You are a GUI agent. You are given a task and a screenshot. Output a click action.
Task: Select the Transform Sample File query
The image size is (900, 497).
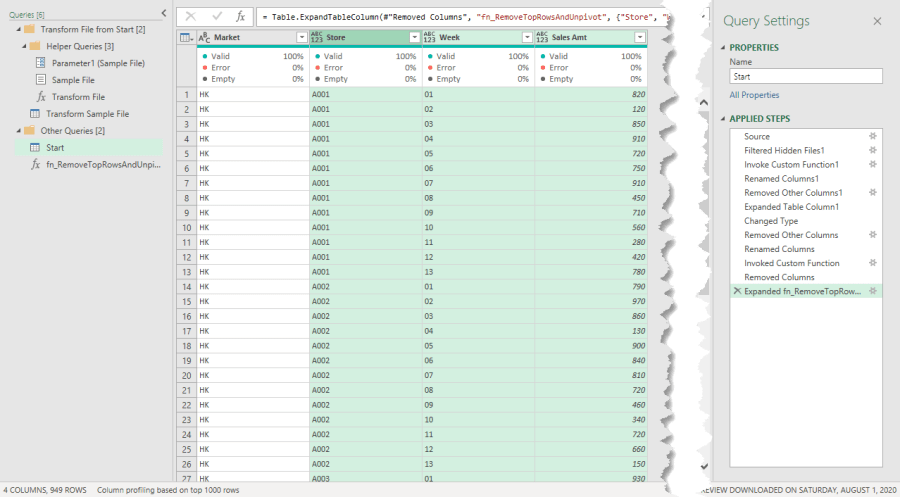87,114
